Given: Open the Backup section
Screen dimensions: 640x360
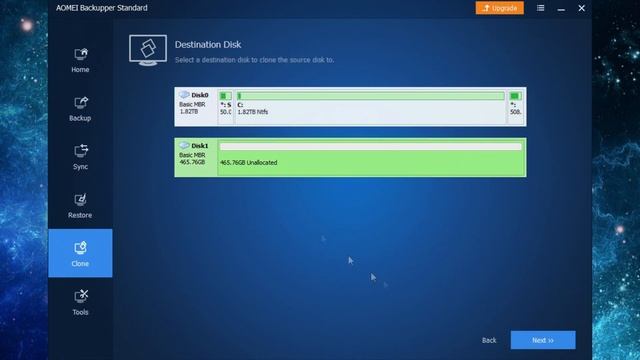Looking at the screenshot, I should pyautogui.click(x=80, y=109).
